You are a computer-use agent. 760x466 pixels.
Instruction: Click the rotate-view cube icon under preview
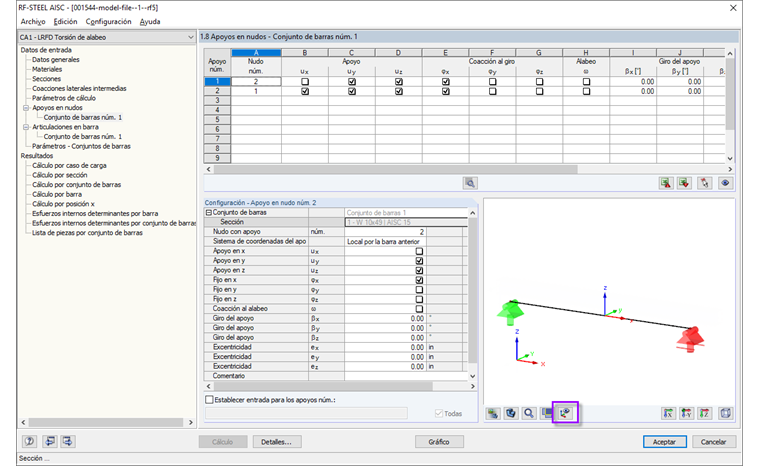point(511,413)
